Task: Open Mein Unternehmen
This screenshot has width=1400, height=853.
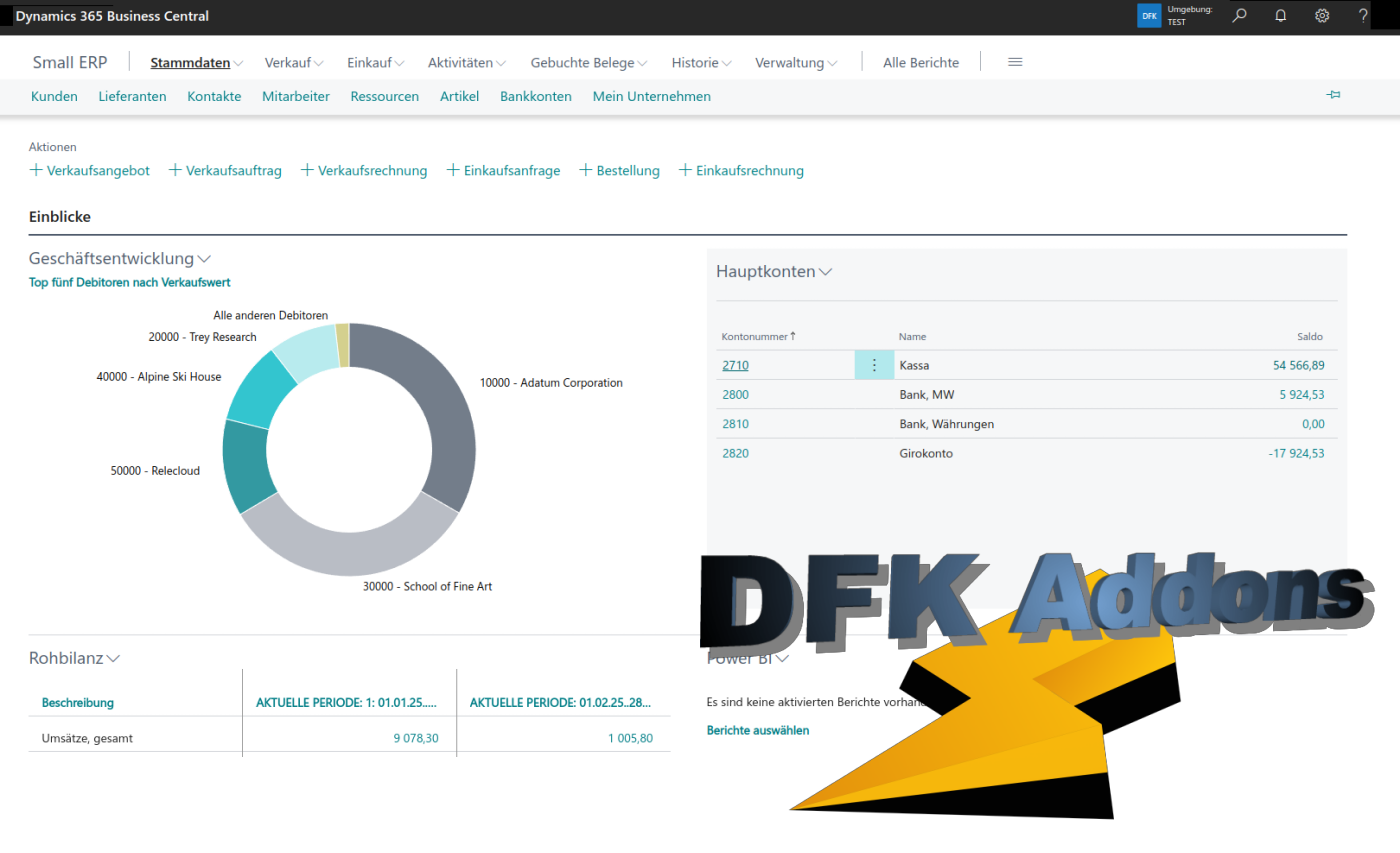Action: click(652, 96)
